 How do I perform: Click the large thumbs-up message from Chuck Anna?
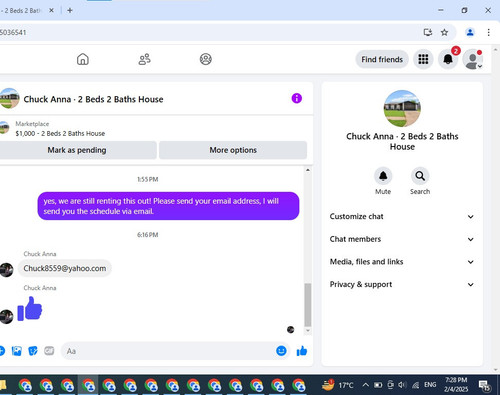[30, 309]
